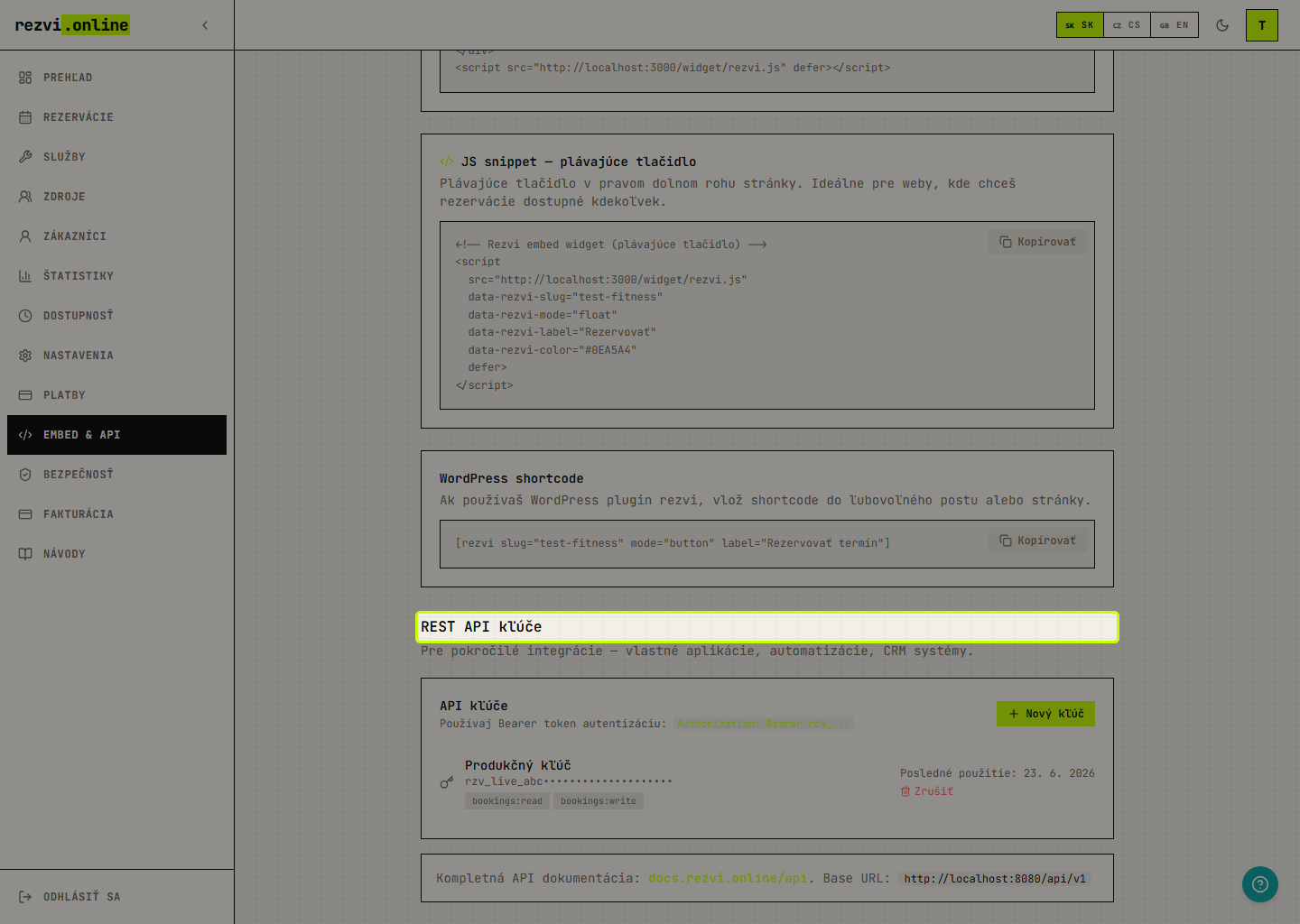Screen dimensions: 1300x924
Task: Click the Zákazníci person icon
Action: click(x=25, y=236)
